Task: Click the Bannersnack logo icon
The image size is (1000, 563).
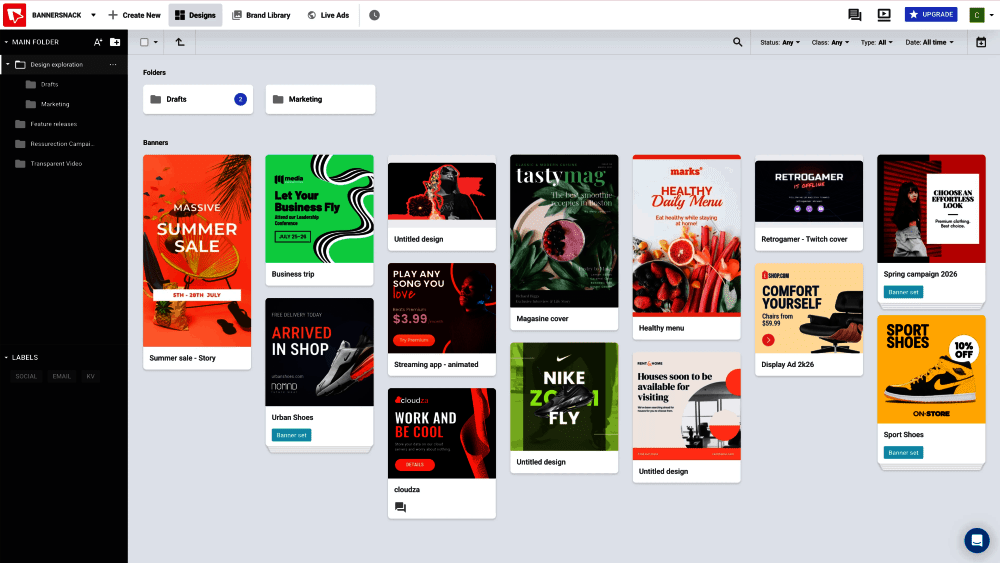Action: (x=14, y=15)
